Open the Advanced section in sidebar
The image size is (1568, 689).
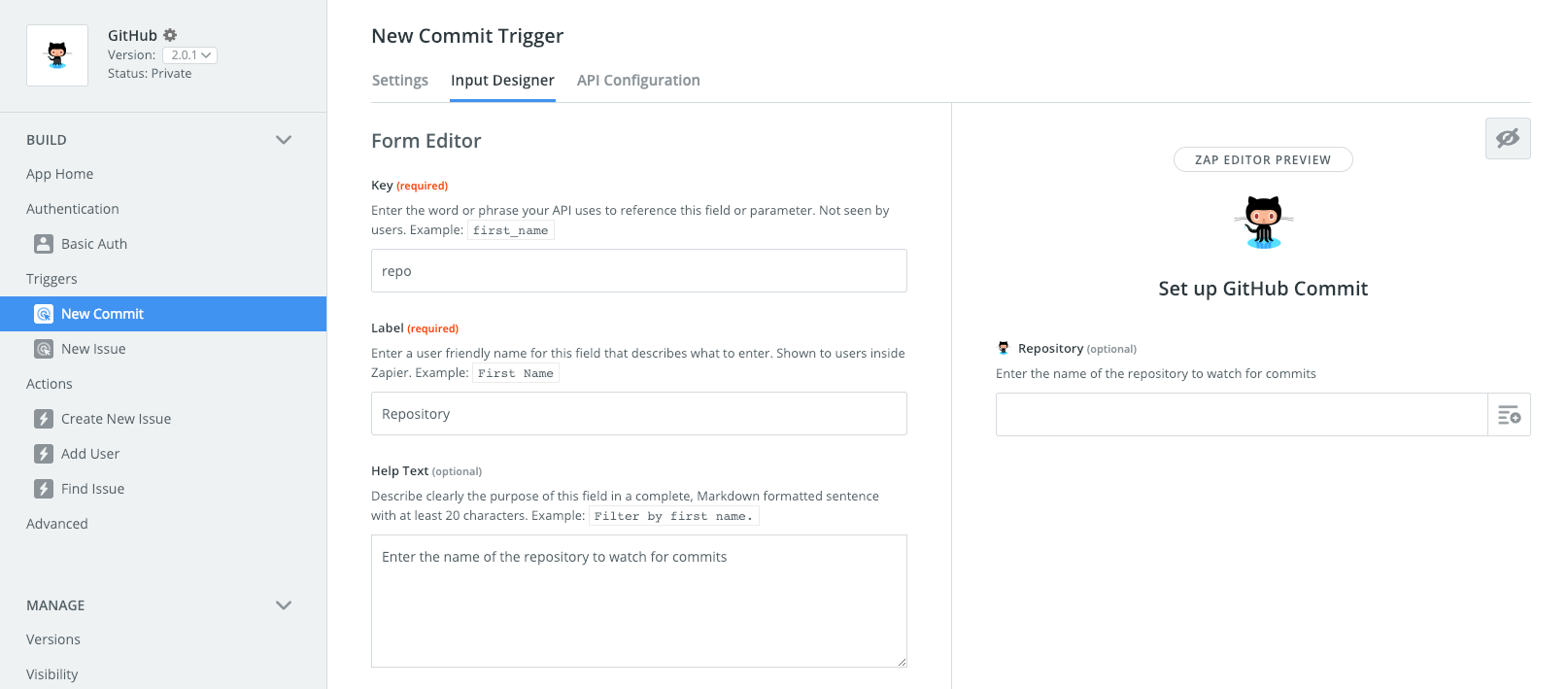pos(56,523)
